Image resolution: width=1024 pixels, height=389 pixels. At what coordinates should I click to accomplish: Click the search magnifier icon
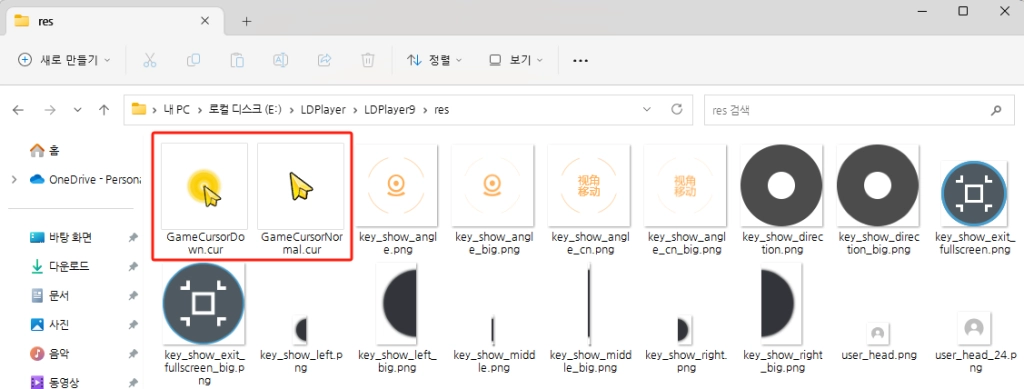tap(997, 110)
